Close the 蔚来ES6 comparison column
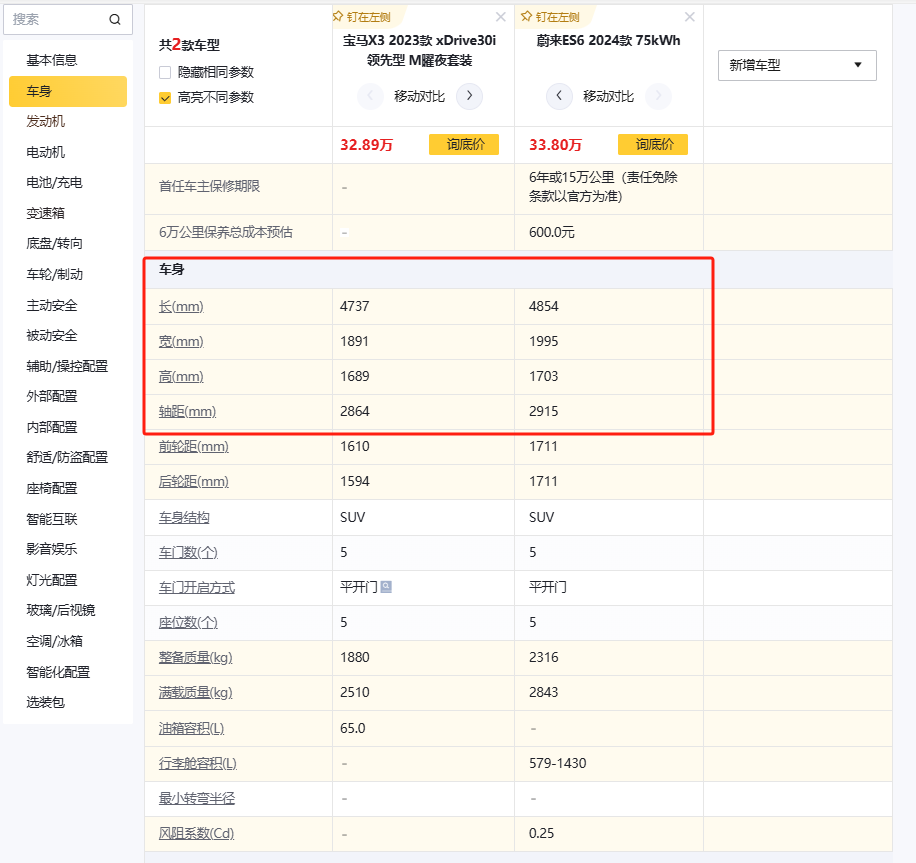 (689, 17)
